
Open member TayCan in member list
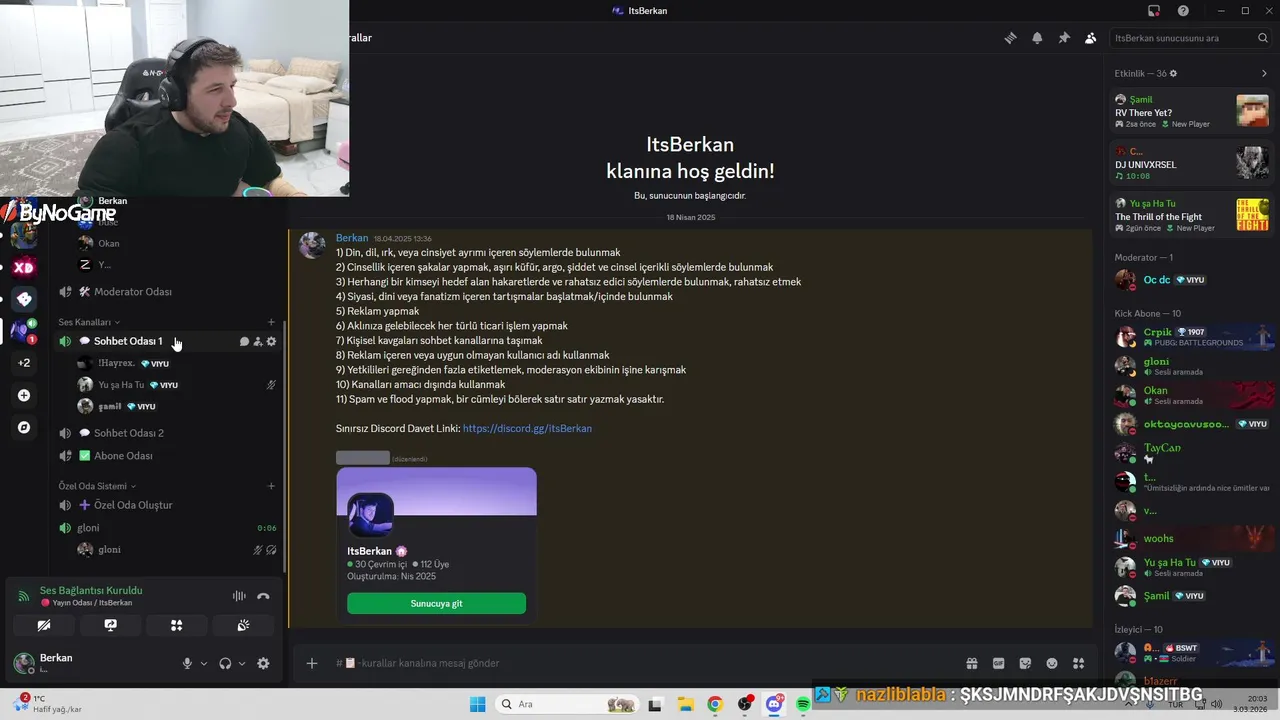(1192, 453)
